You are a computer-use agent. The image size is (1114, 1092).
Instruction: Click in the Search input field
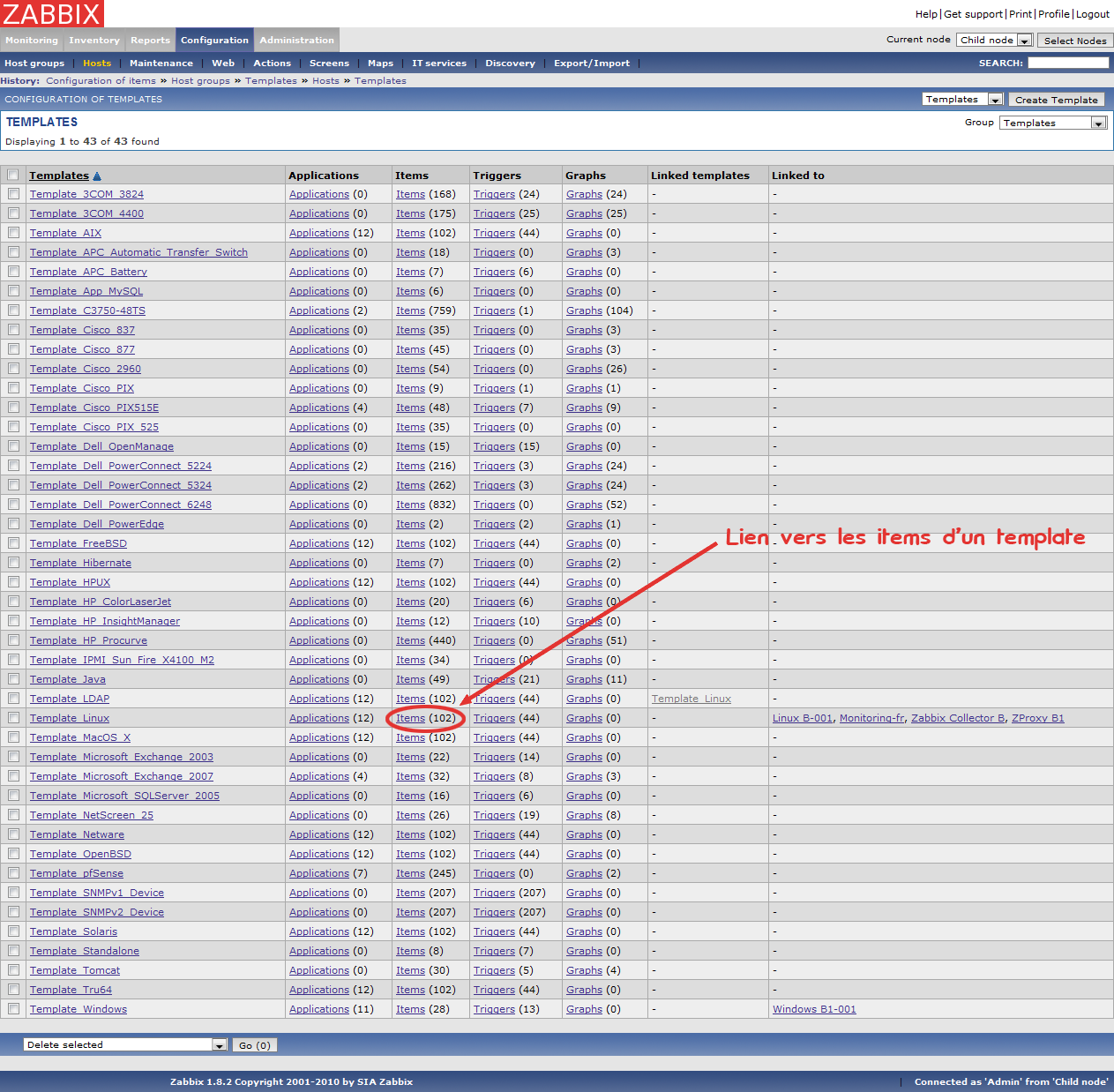point(1068,63)
